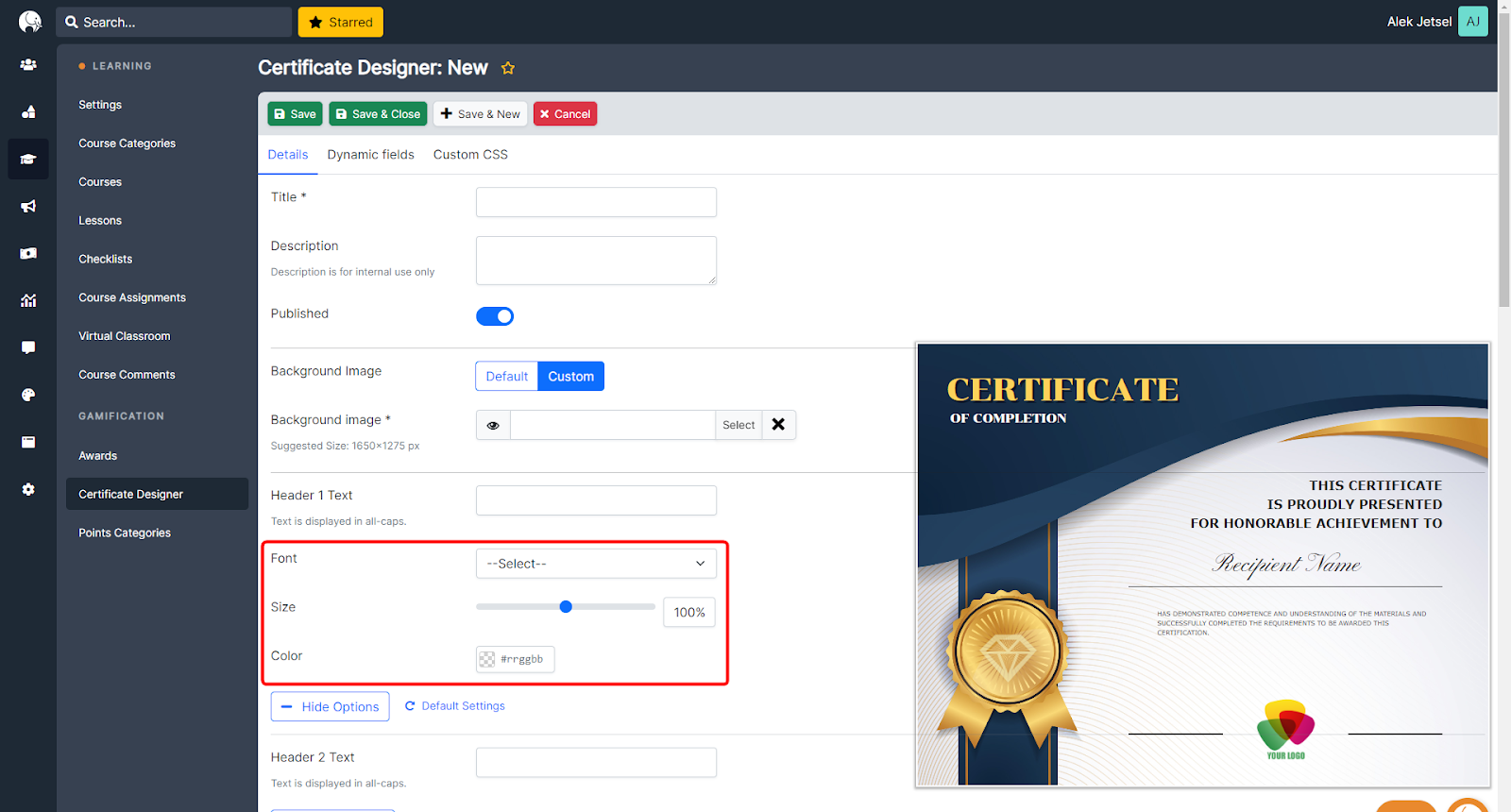Select the graduation cap learning icon
Screen dimensions: 1511x812
pos(28,160)
